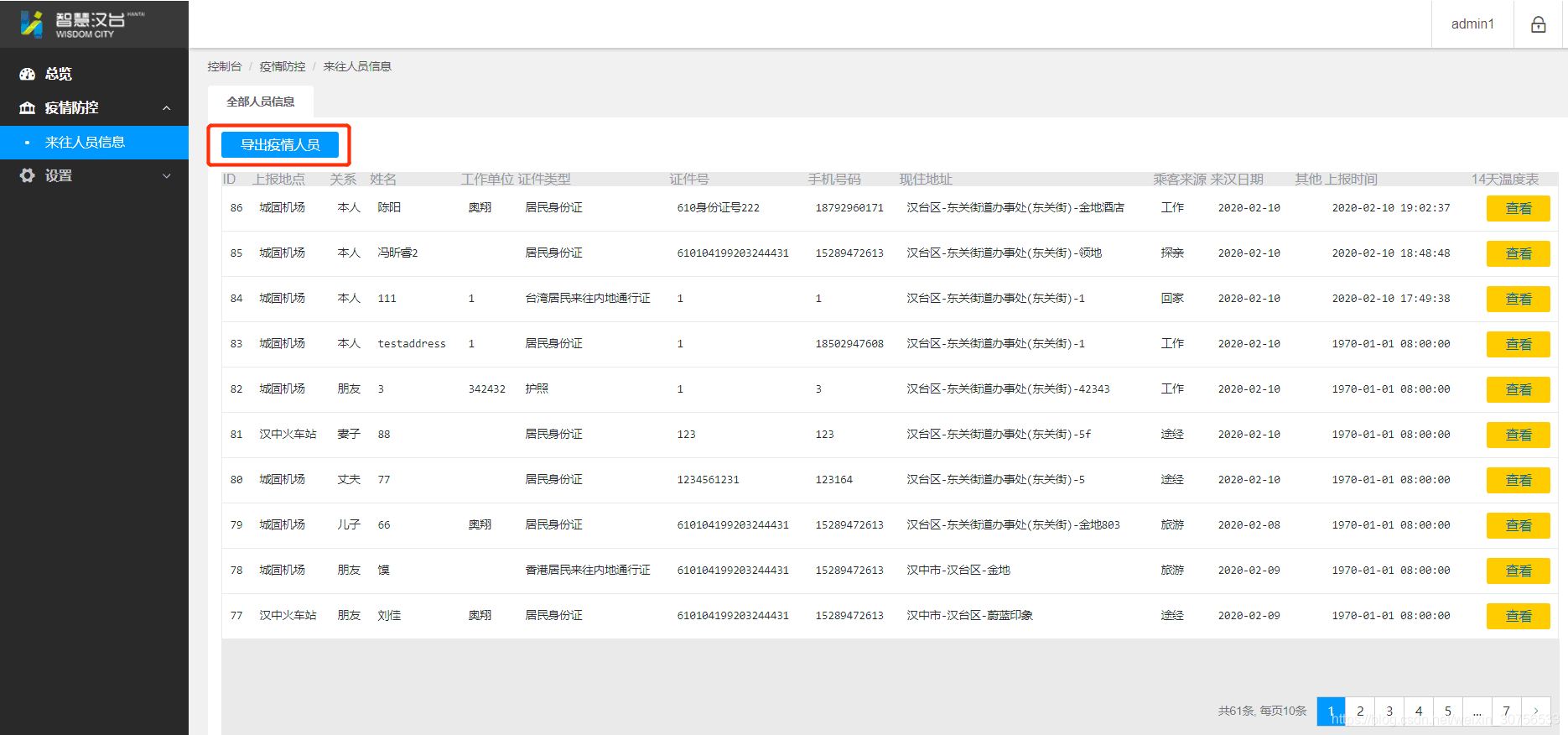Click the Wisdom City logo
This screenshot has width=1568, height=735.
(82, 24)
